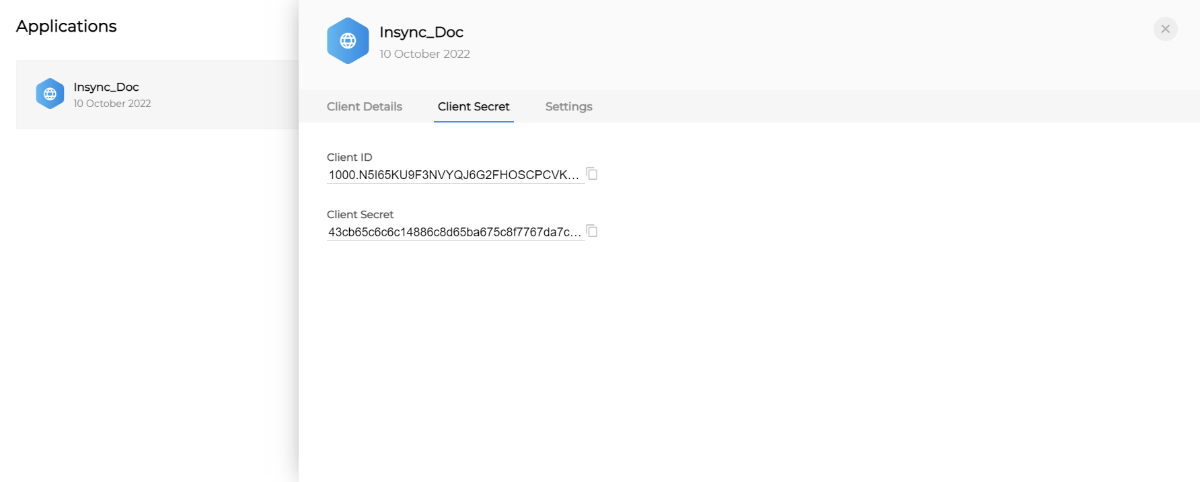
Task: Copy the Client ID value
Action: [x=592, y=174]
